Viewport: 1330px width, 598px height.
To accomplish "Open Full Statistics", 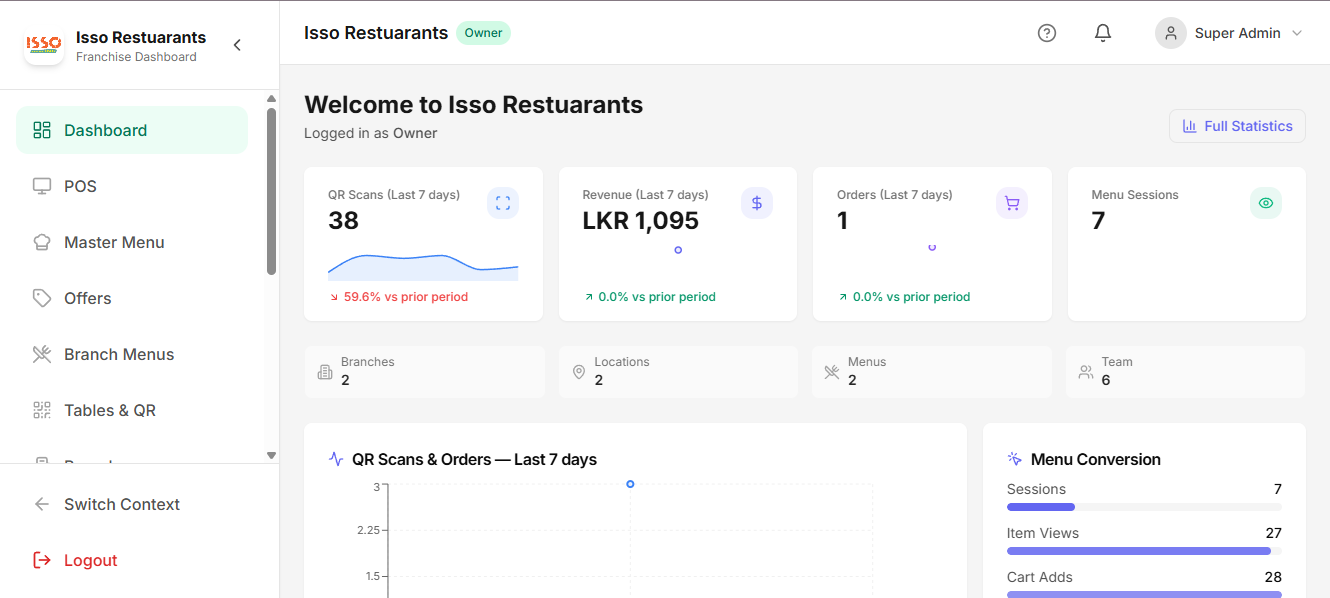I will coord(1237,126).
